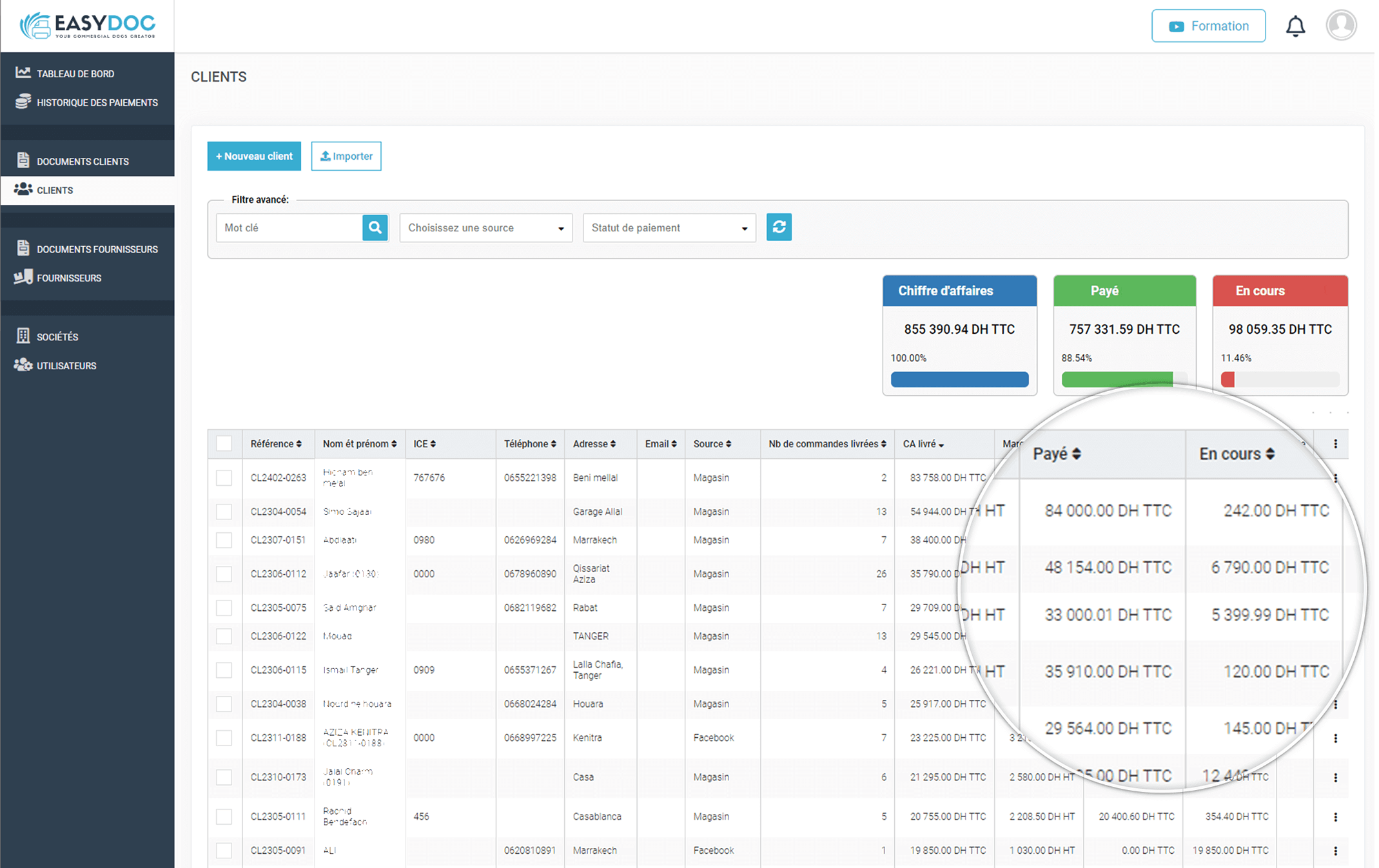The height and width of the screenshot is (868, 1379).
Task: Click the notification bell icon
Action: [1295, 26]
